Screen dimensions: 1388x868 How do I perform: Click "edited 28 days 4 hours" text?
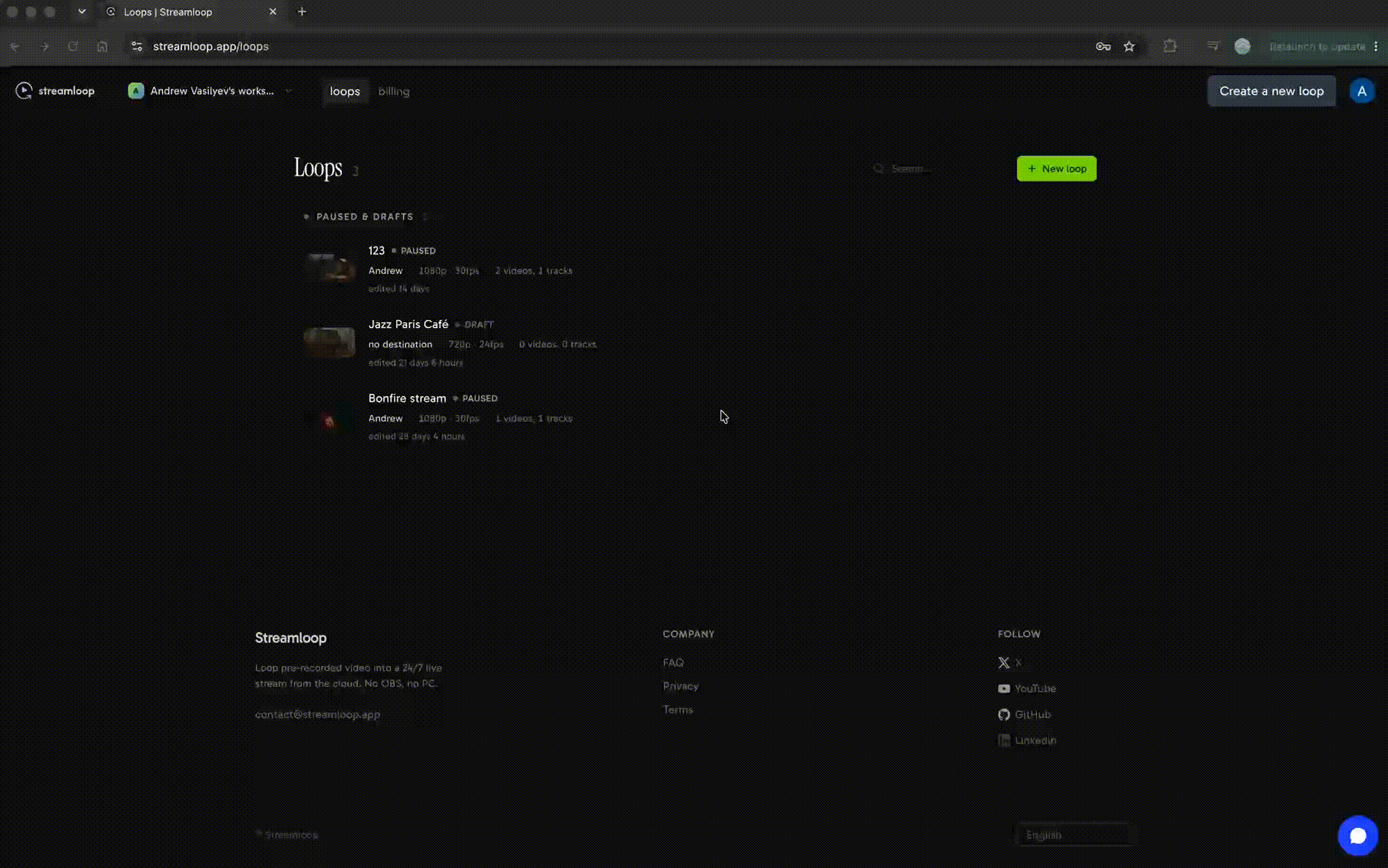coord(417,436)
